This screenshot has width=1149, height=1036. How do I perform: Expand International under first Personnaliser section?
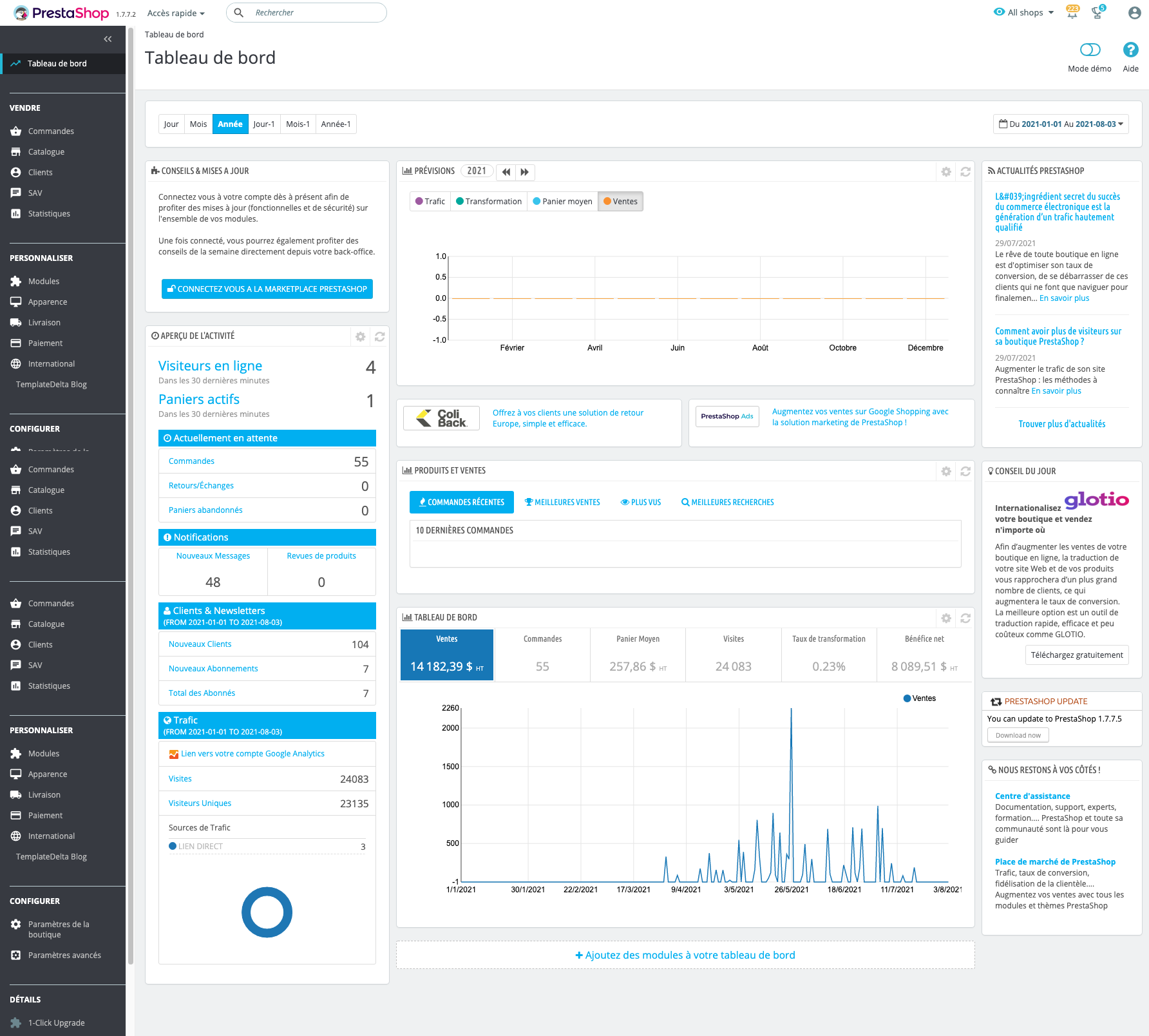tap(52, 364)
